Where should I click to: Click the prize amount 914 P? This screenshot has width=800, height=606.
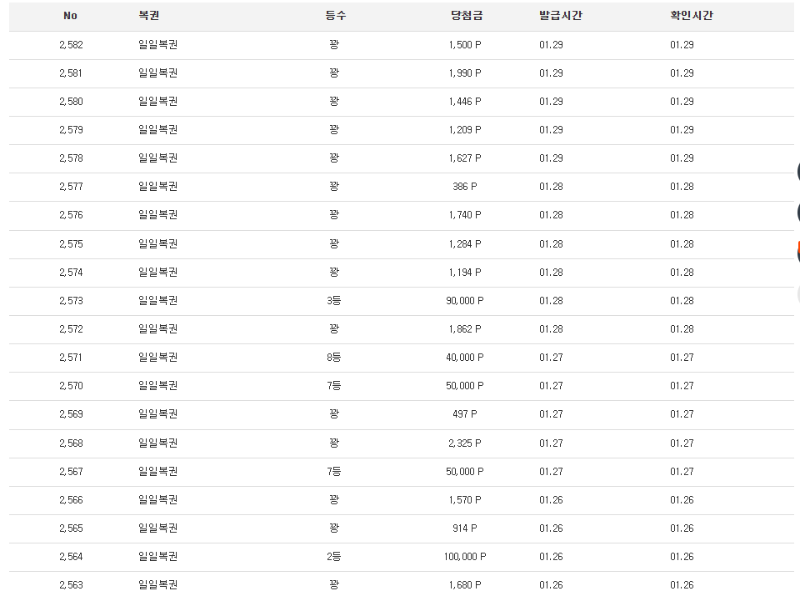(465, 528)
